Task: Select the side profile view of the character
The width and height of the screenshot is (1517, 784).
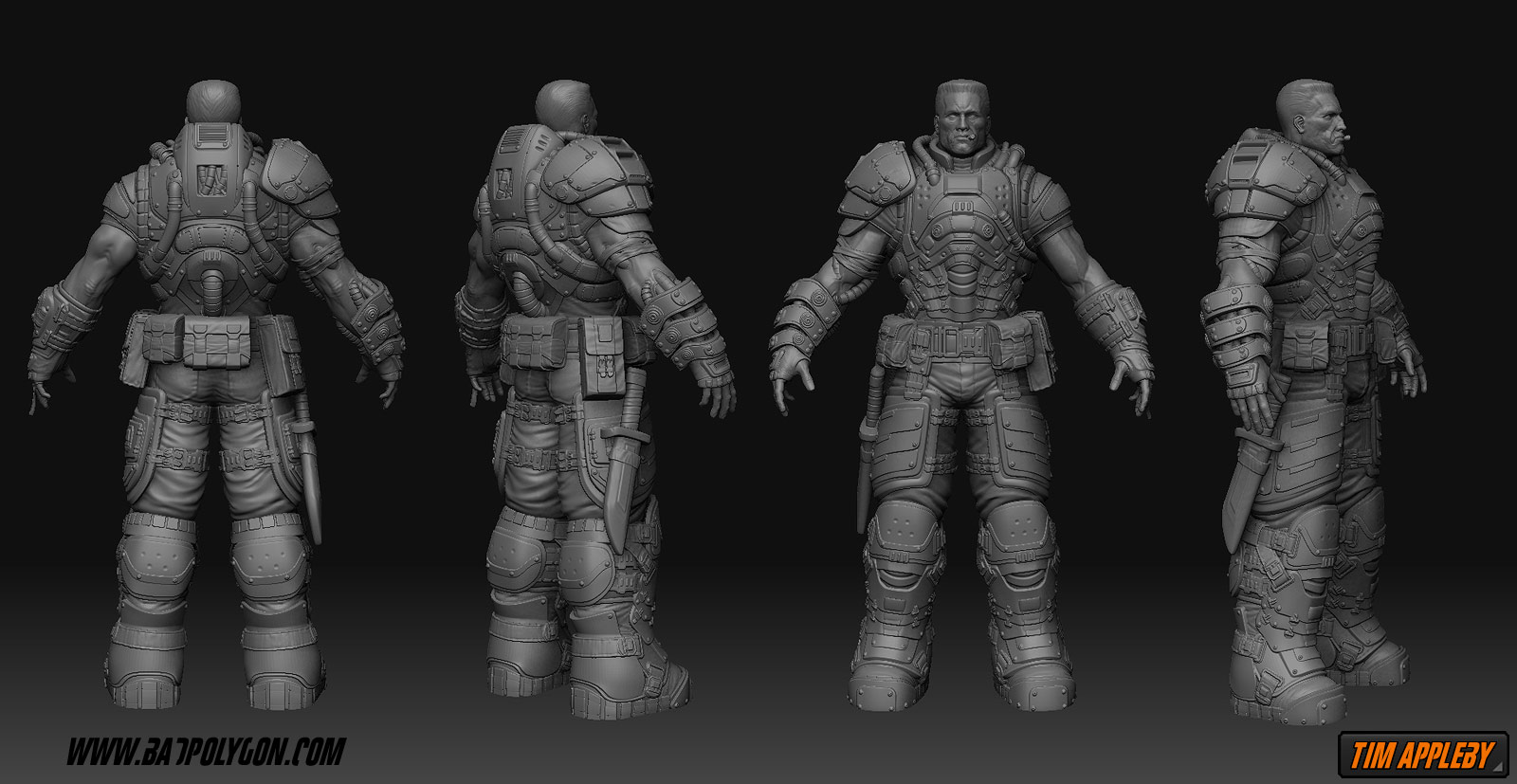Action: [x=1316, y=400]
